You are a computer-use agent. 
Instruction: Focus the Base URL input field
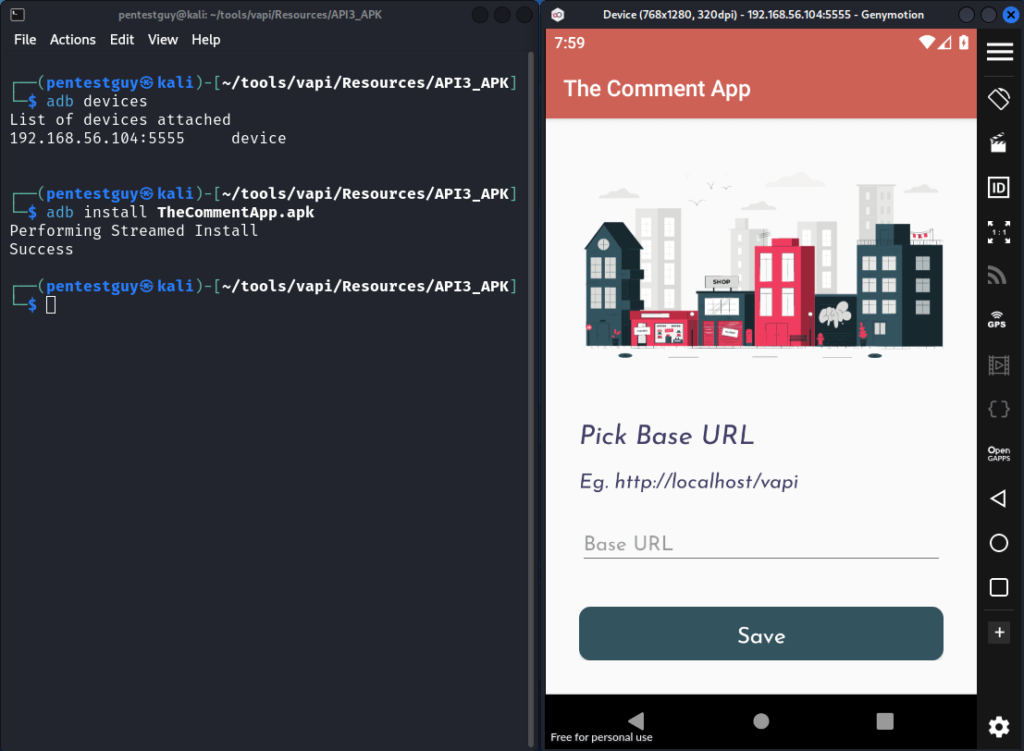click(761, 544)
